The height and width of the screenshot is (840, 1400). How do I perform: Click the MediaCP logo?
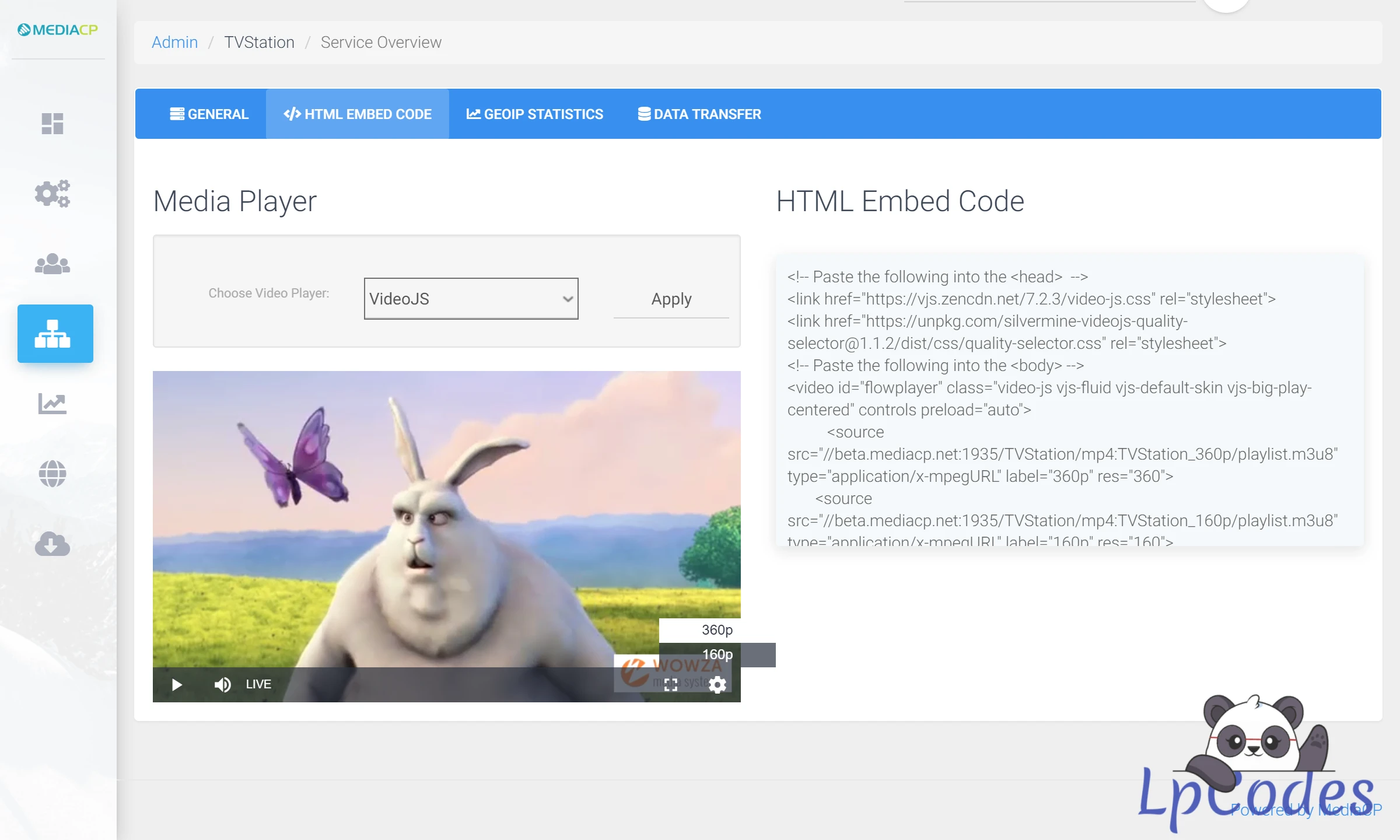(x=58, y=30)
